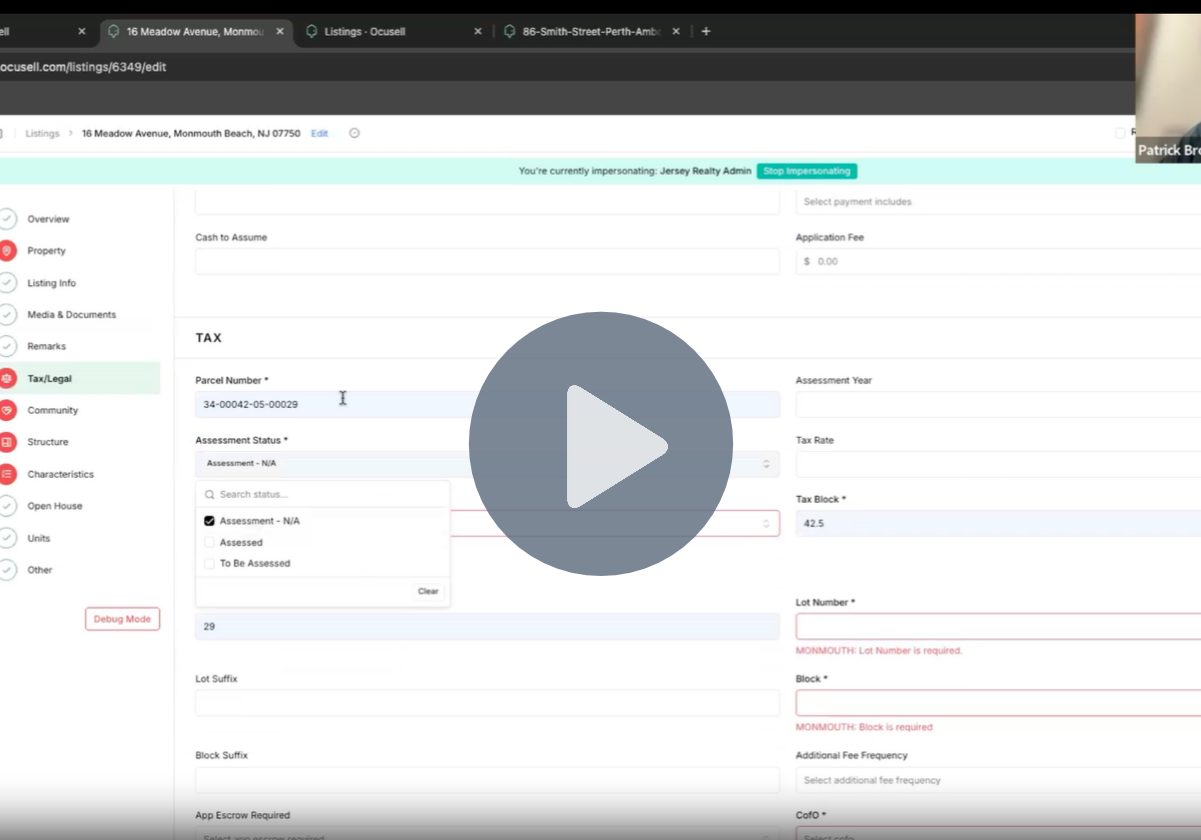The height and width of the screenshot is (840, 1201).
Task: Open the Additional Fee Frequency dropdown
Action: (x=998, y=780)
